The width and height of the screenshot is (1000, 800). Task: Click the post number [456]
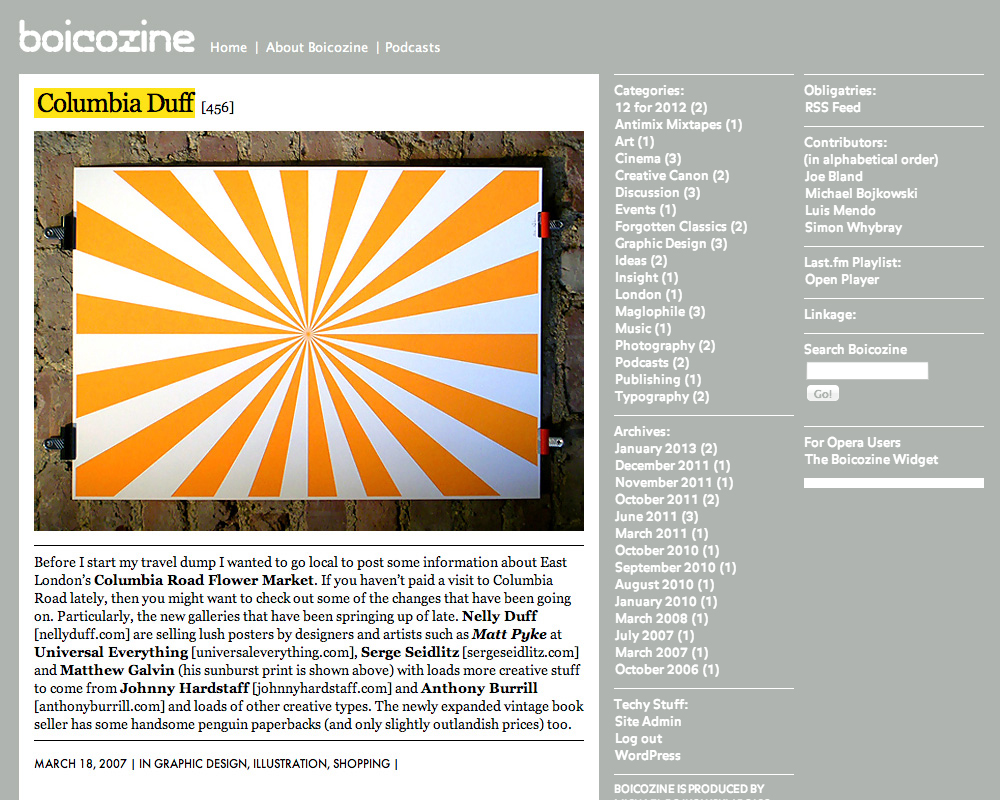[217, 108]
